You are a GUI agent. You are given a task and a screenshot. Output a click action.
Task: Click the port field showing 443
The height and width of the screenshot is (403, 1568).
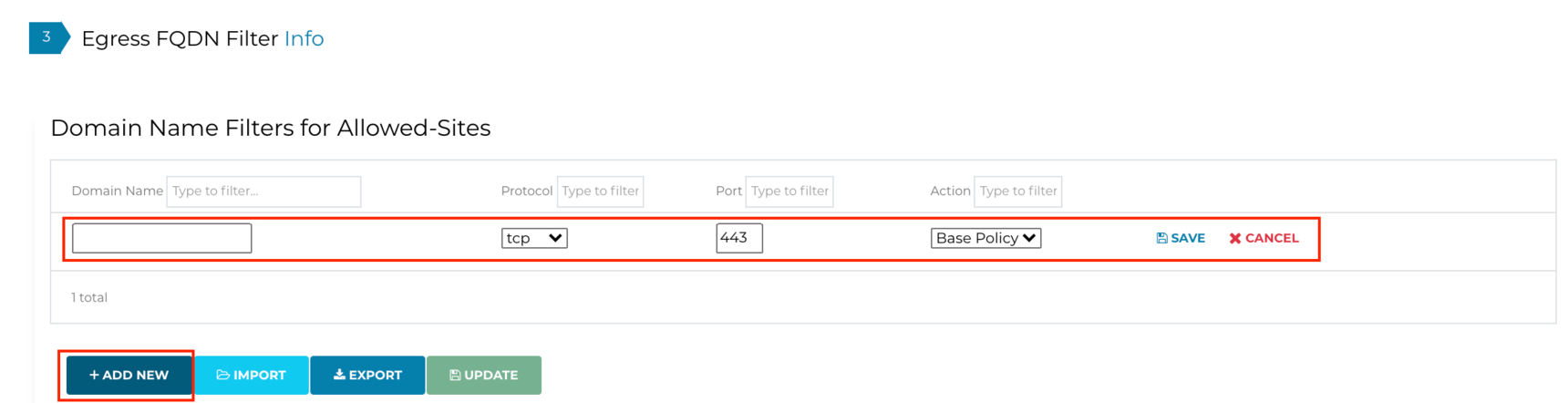[x=738, y=238]
